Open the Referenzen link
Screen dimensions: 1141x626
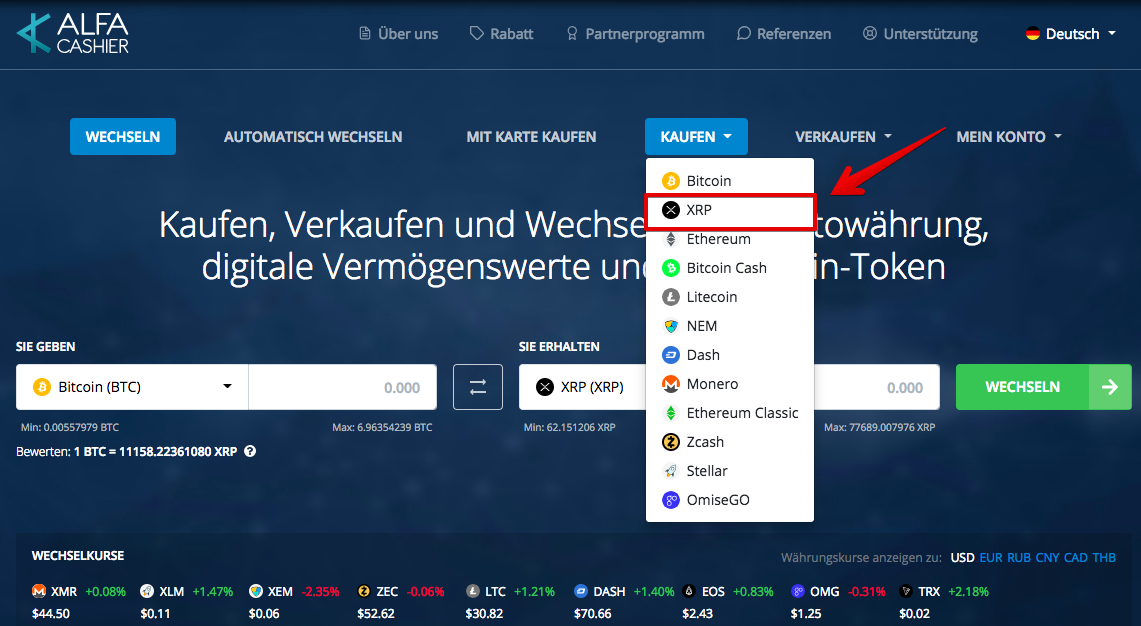click(784, 33)
